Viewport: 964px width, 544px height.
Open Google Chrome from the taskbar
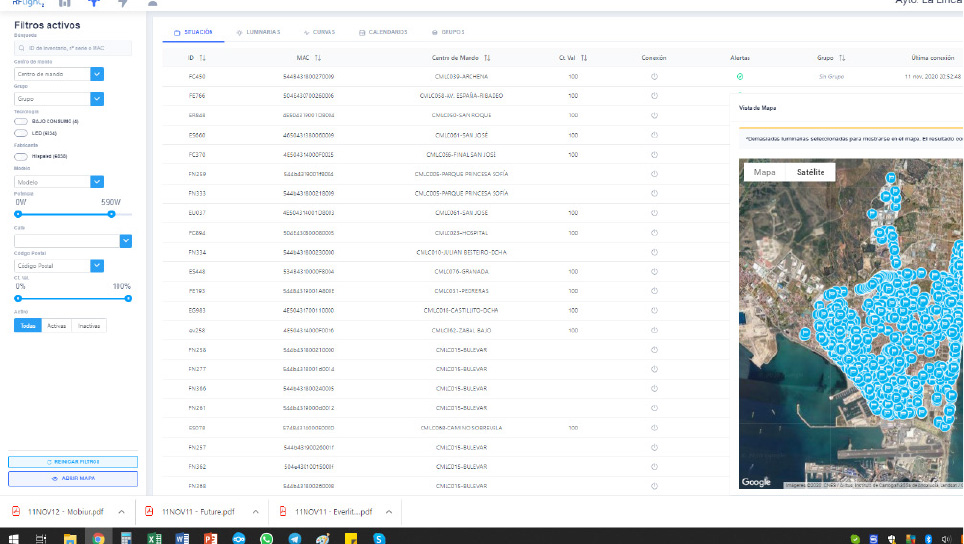pos(98,538)
